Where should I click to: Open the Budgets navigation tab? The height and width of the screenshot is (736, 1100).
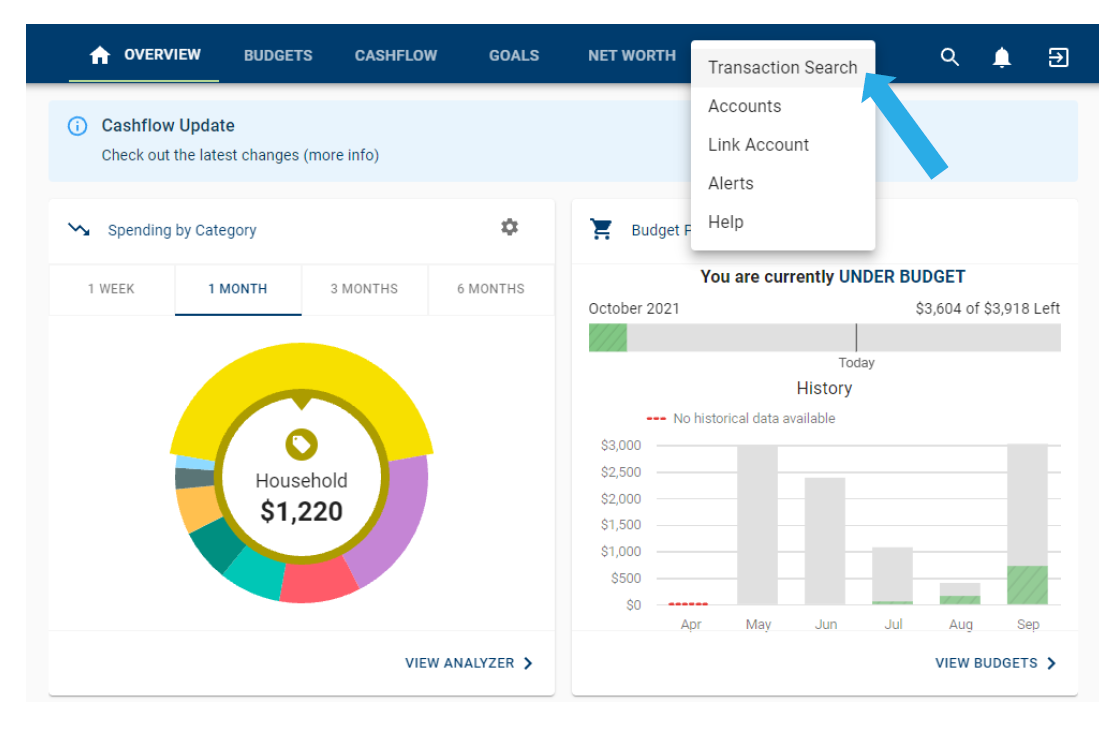point(278,56)
